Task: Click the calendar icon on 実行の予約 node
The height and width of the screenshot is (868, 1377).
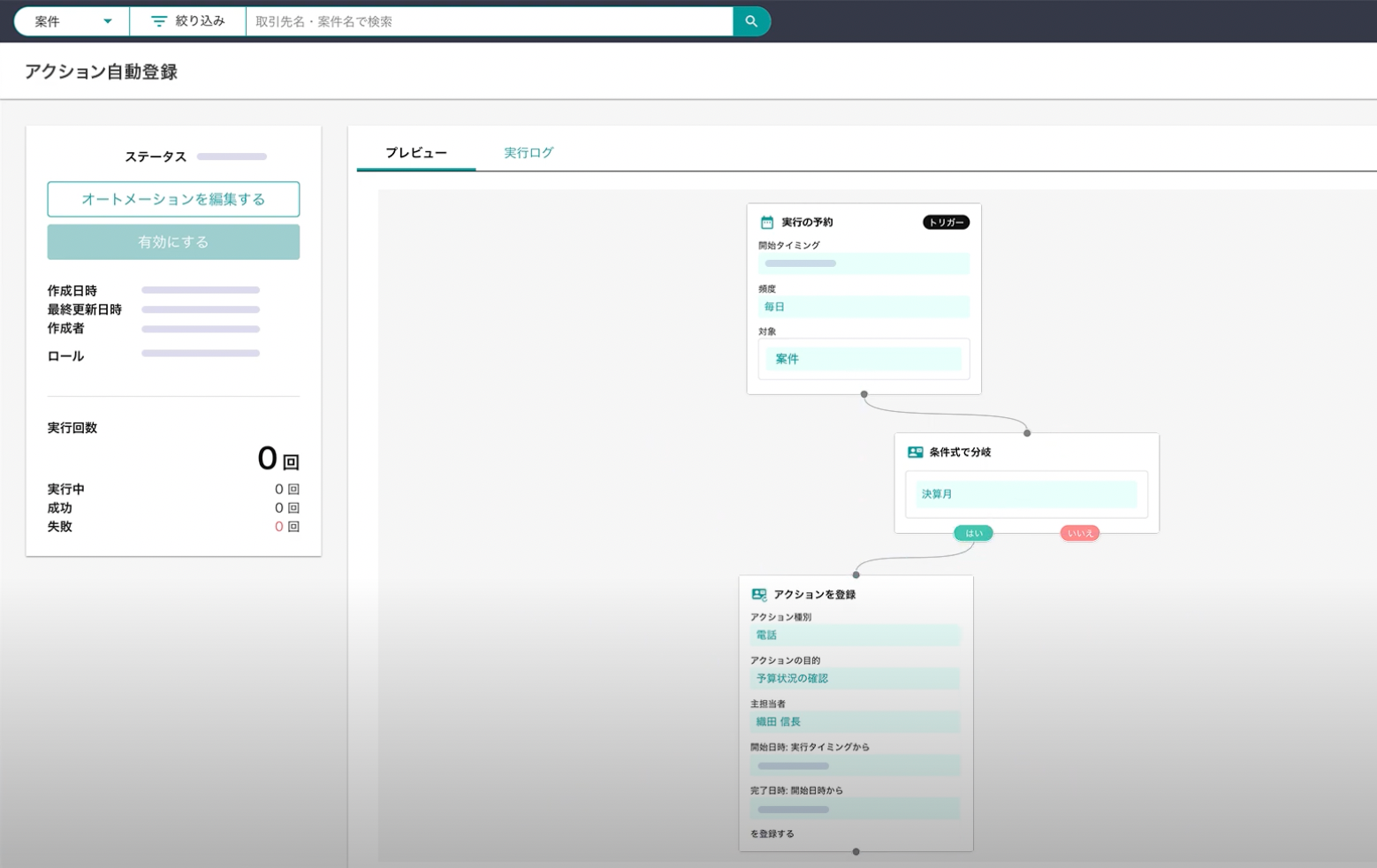Action: (x=767, y=223)
